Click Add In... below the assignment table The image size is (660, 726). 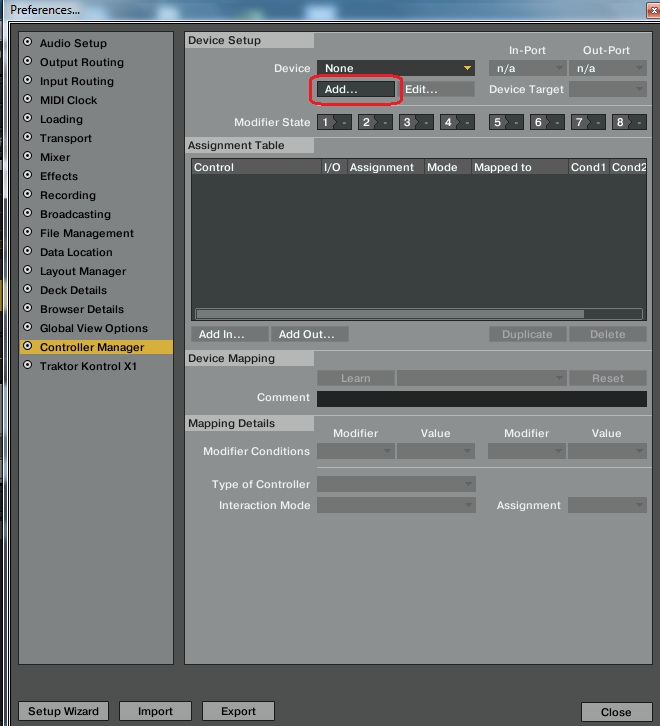(x=230, y=334)
